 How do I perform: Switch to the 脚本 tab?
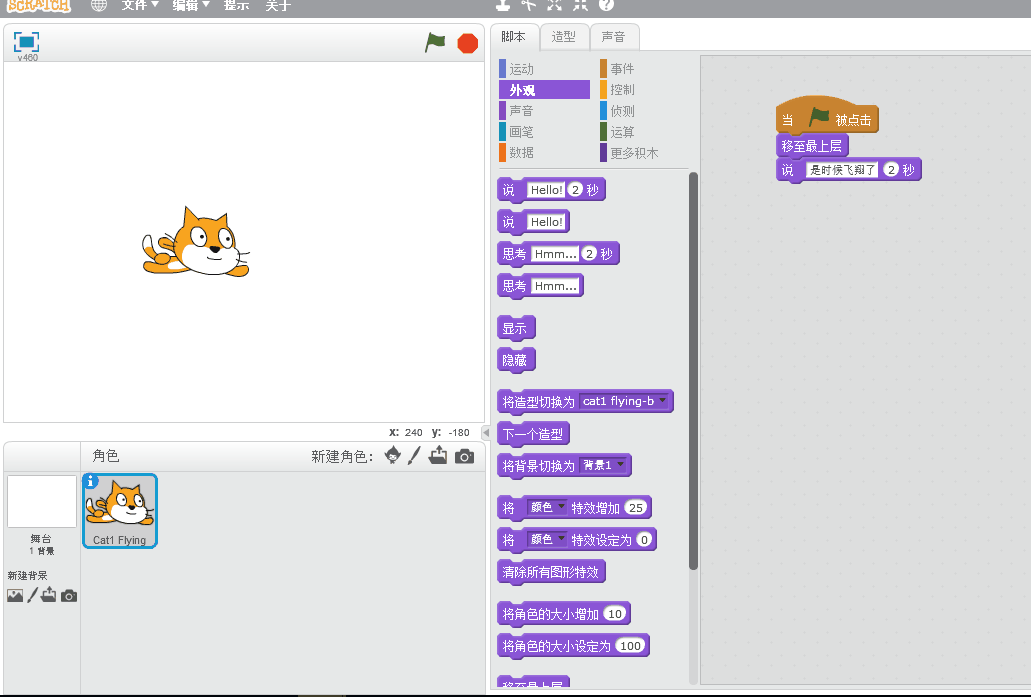point(514,37)
